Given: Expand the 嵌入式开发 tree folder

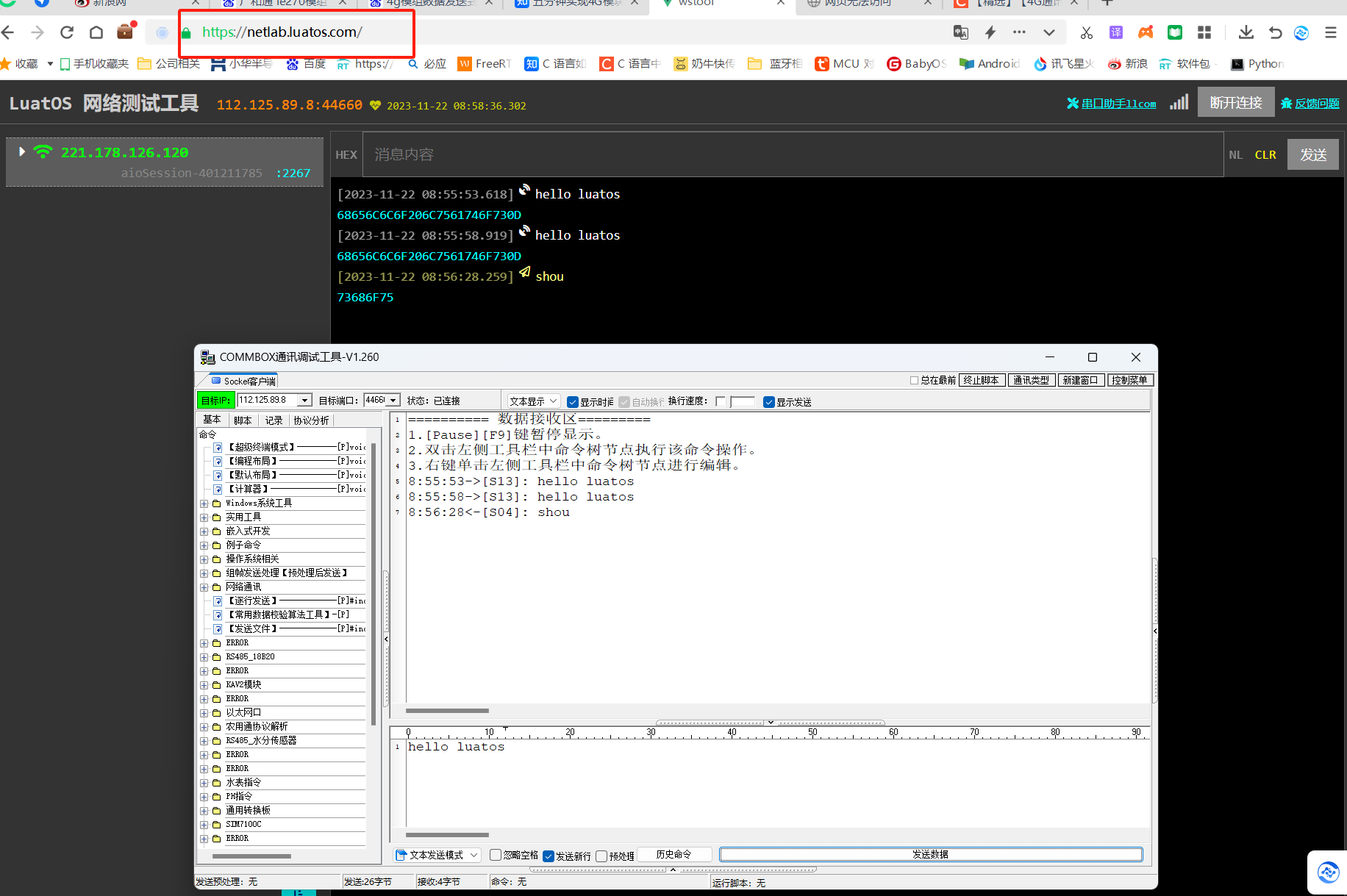Looking at the screenshot, I should [x=204, y=531].
